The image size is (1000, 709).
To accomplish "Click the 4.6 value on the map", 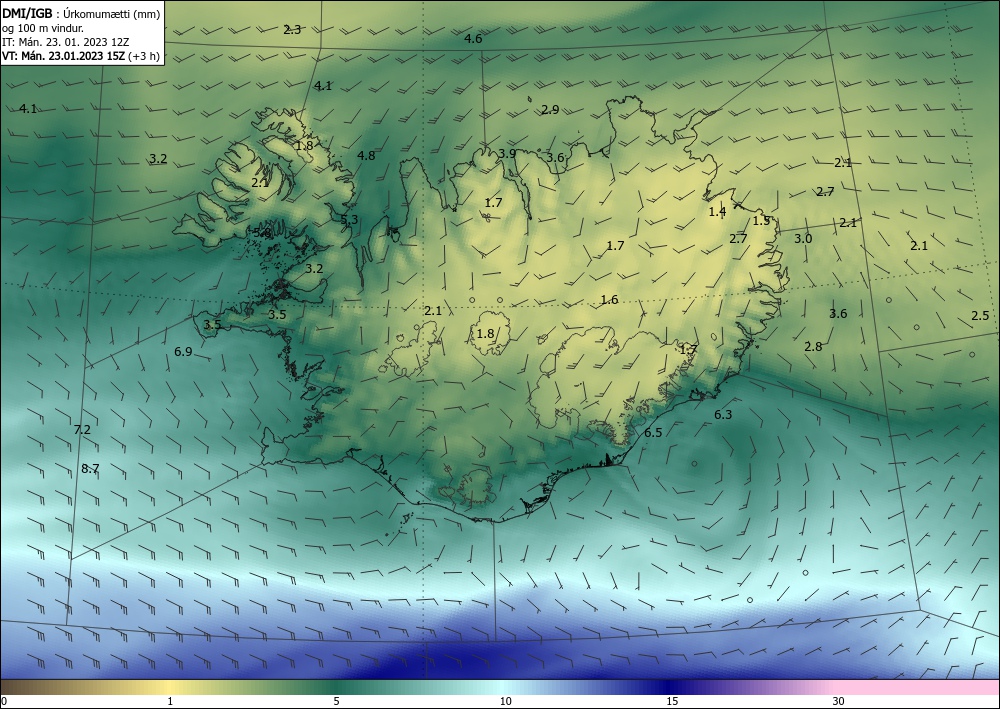I will (473, 39).
